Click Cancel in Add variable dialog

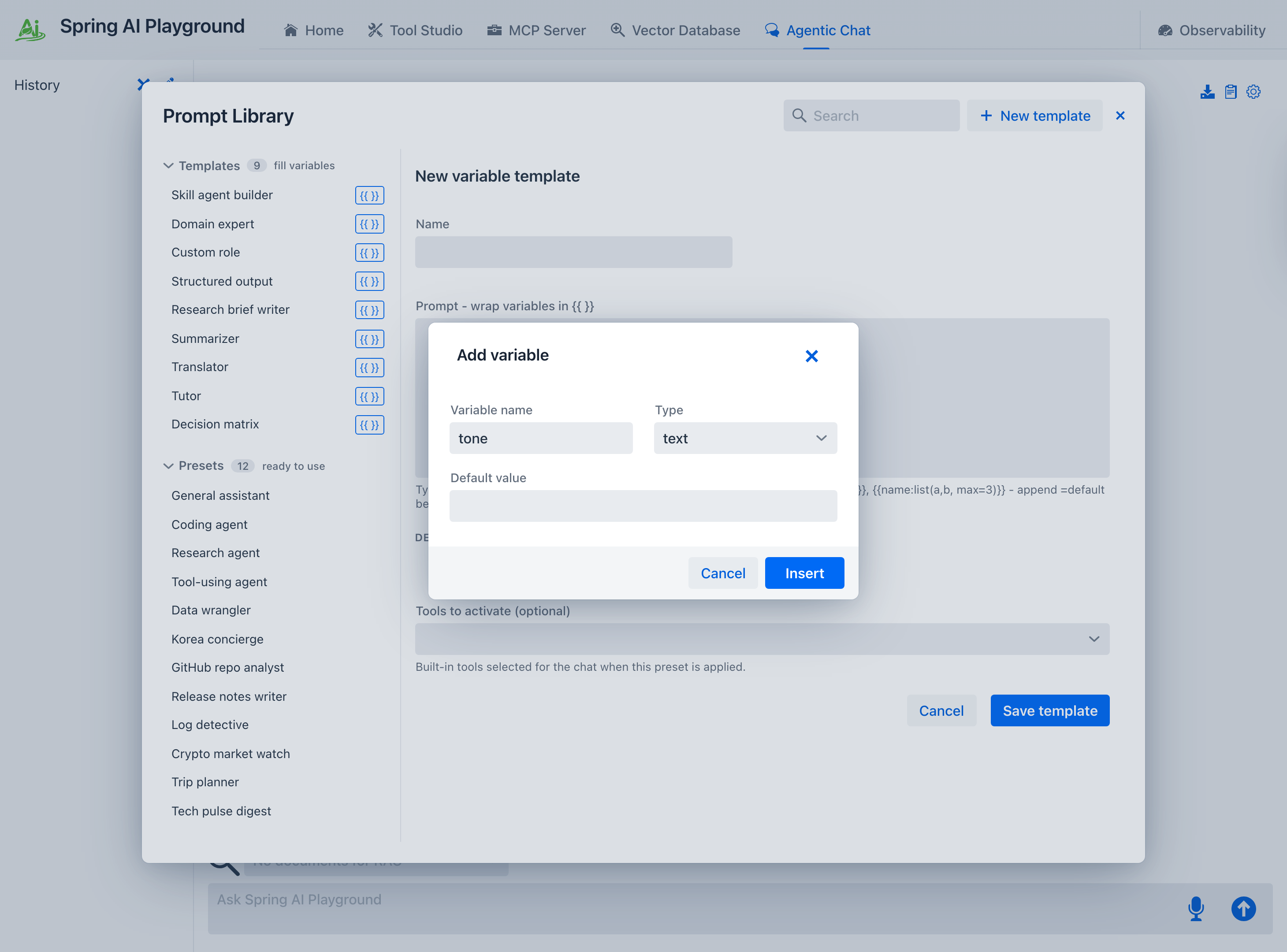(x=723, y=573)
